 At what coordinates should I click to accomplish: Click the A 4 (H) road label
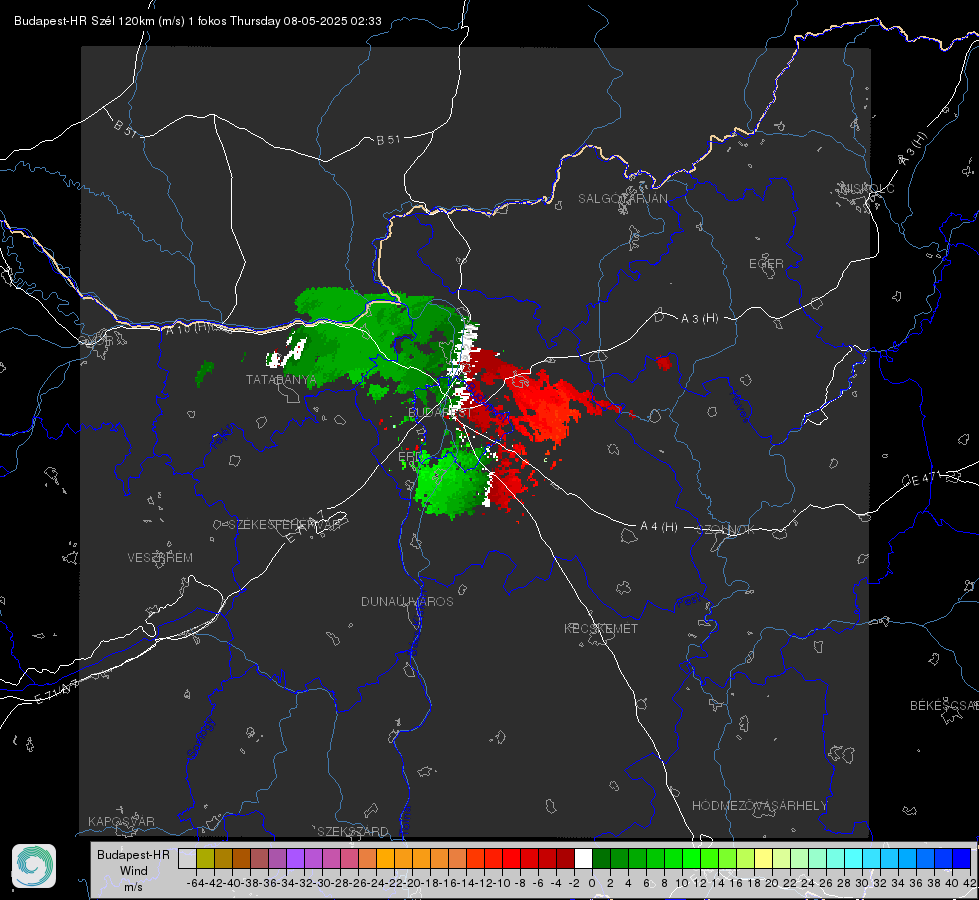[x=659, y=527]
